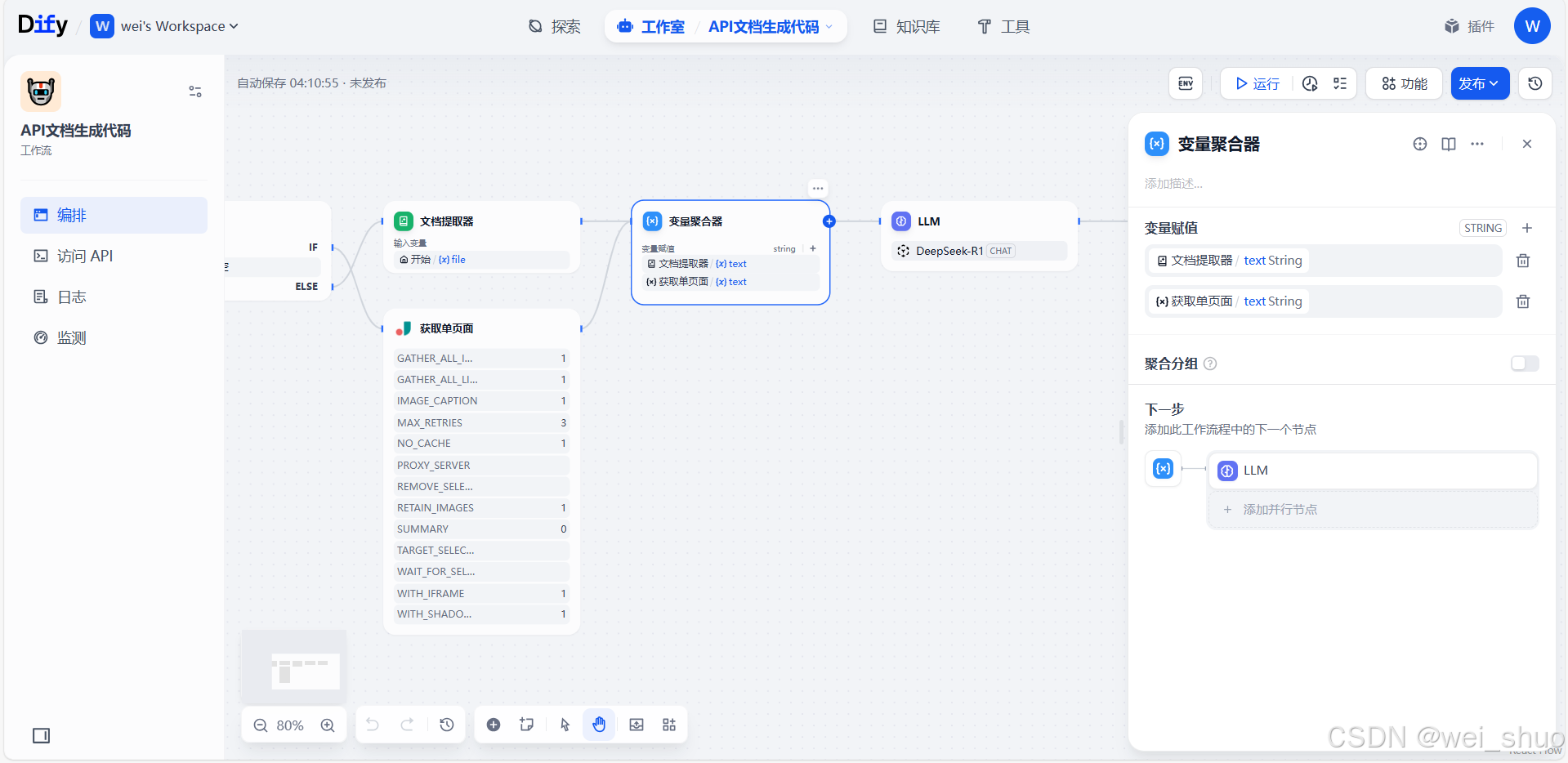This screenshot has width=1568, height=763.
Task: Click the plus handle on 变量聚合器 node
Action: point(829,221)
